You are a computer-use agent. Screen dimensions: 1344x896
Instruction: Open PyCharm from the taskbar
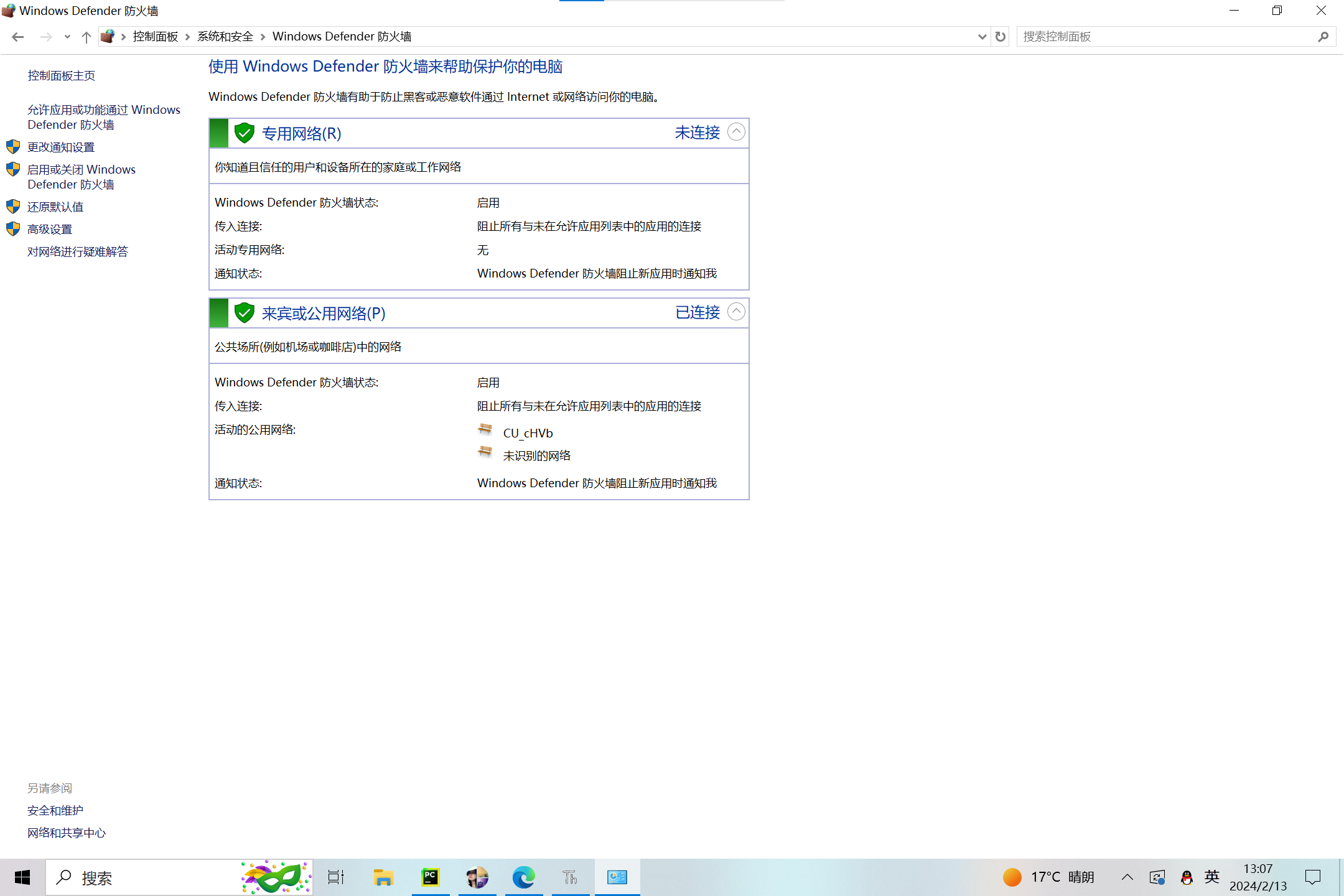point(430,877)
